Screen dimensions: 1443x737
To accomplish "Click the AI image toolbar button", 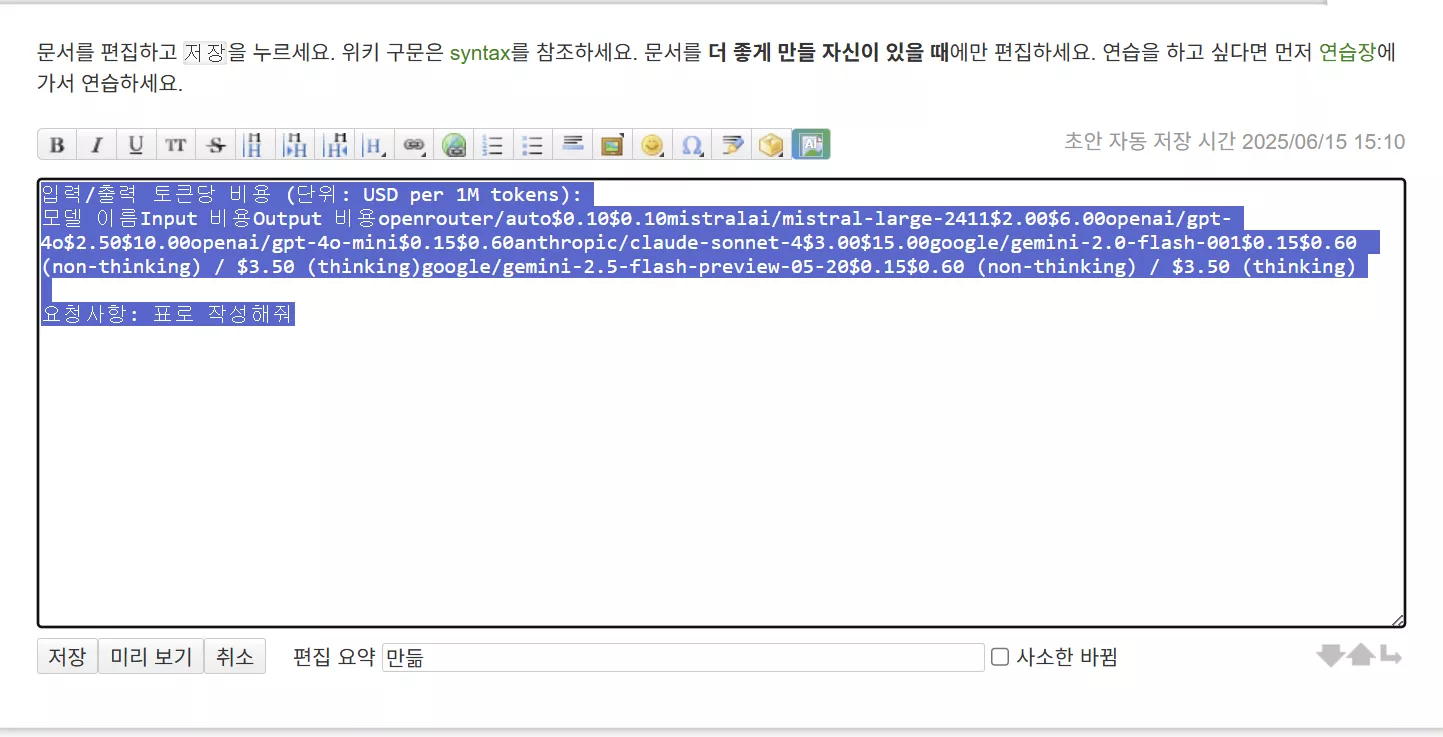I will click(811, 145).
